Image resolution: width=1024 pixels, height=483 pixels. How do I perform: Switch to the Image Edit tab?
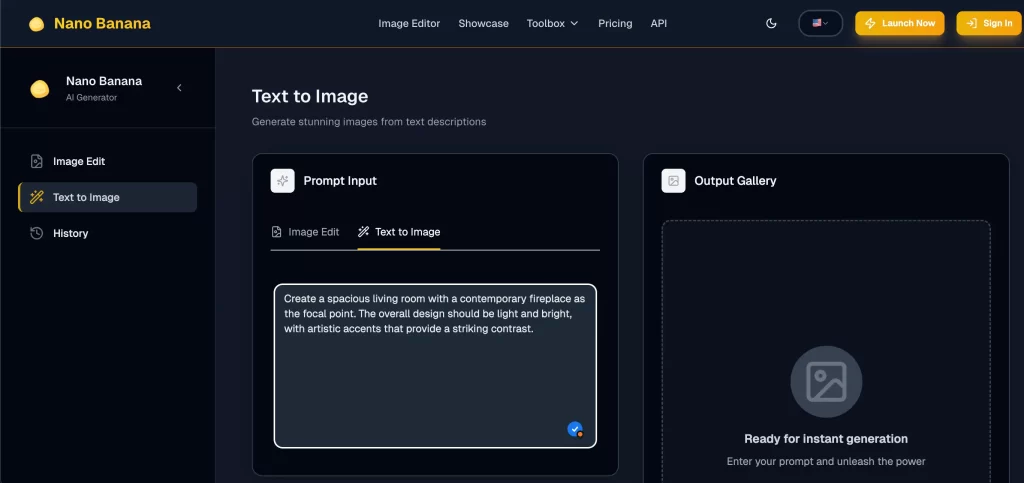pyautogui.click(x=306, y=232)
